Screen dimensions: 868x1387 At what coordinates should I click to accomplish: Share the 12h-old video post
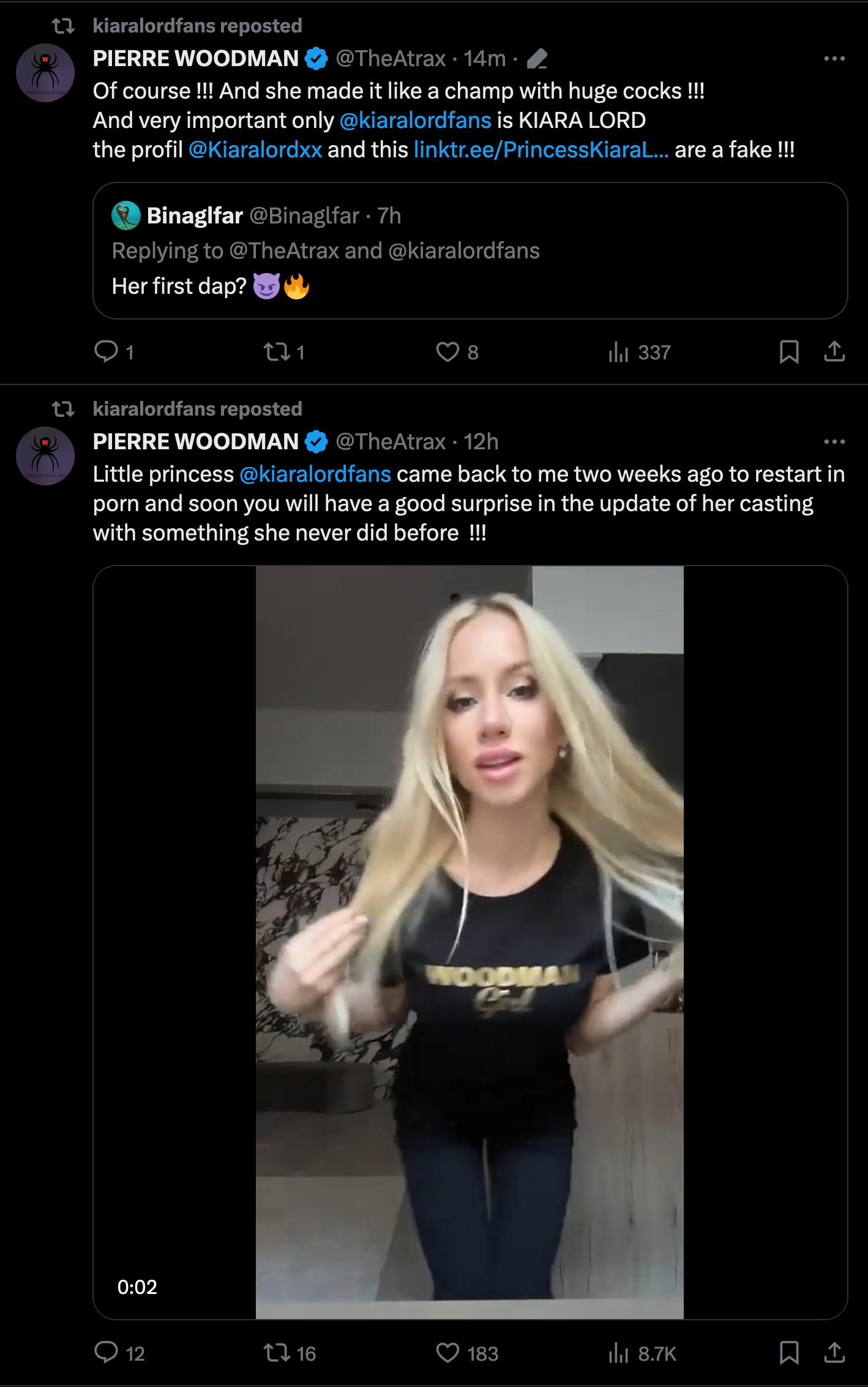834,1352
